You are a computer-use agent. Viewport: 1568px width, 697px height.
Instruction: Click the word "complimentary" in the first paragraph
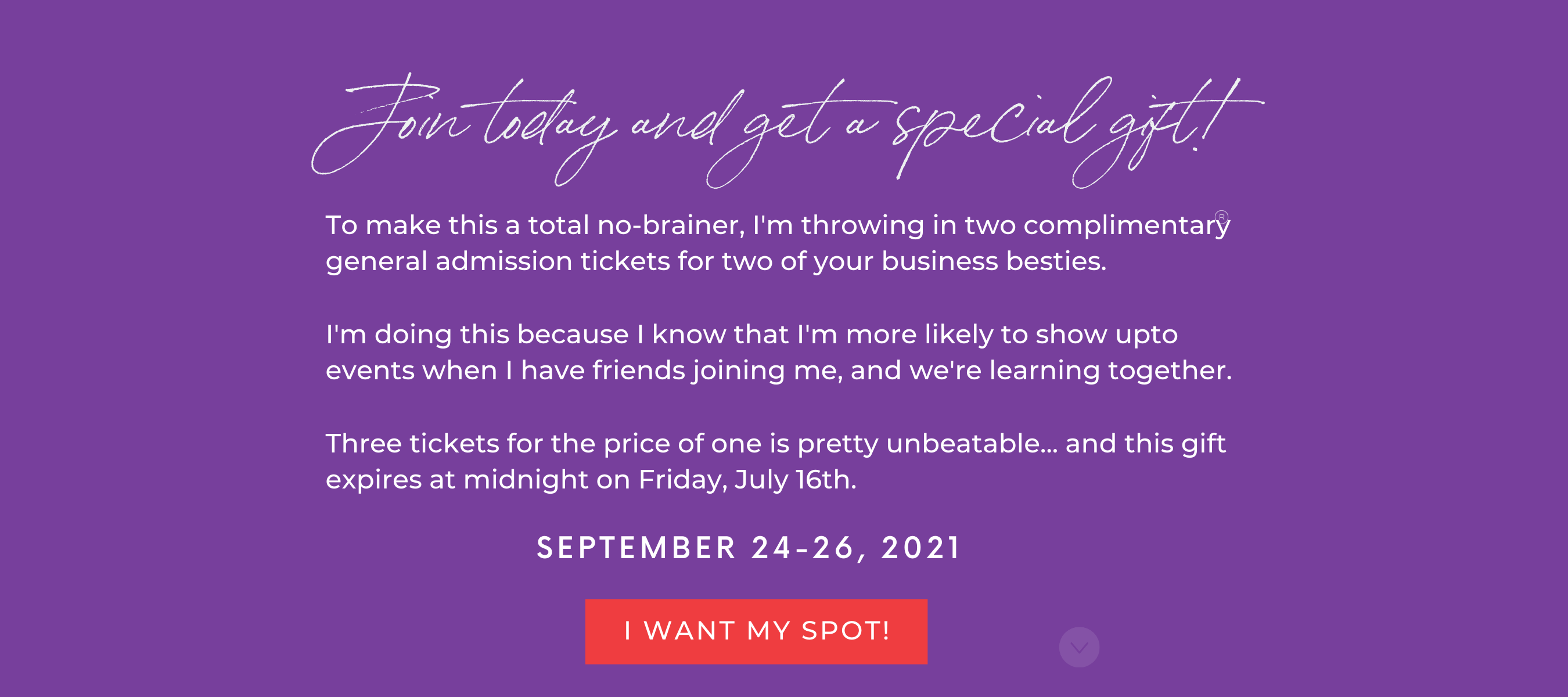(1127, 226)
